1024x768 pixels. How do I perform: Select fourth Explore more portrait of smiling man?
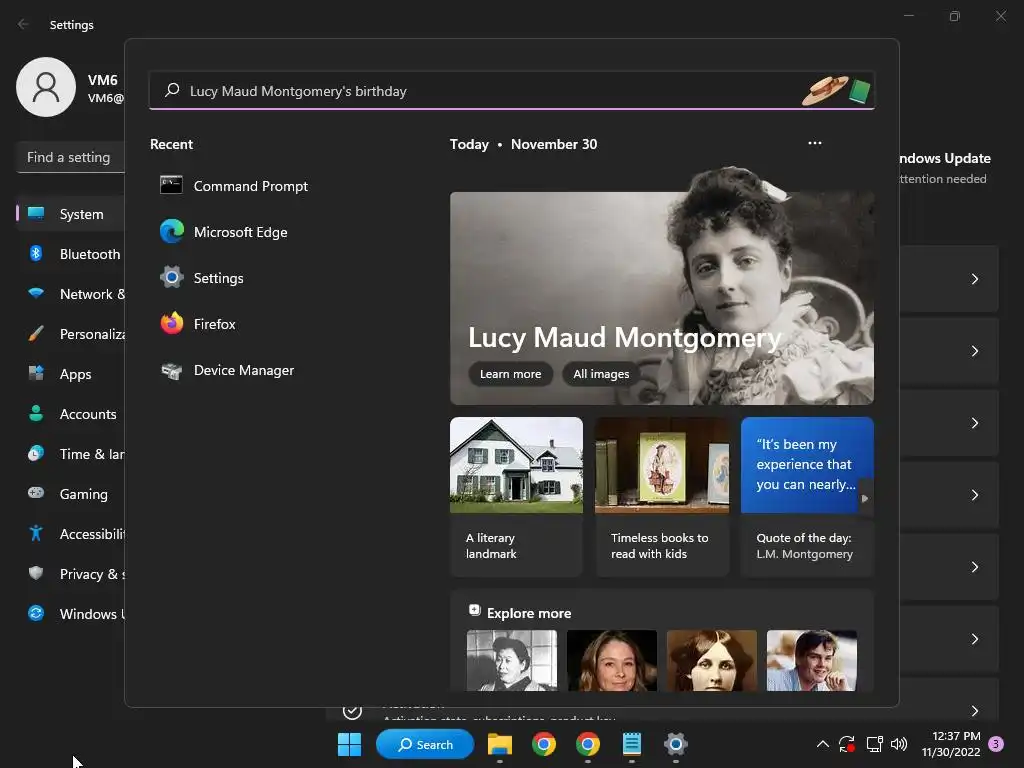coord(812,660)
